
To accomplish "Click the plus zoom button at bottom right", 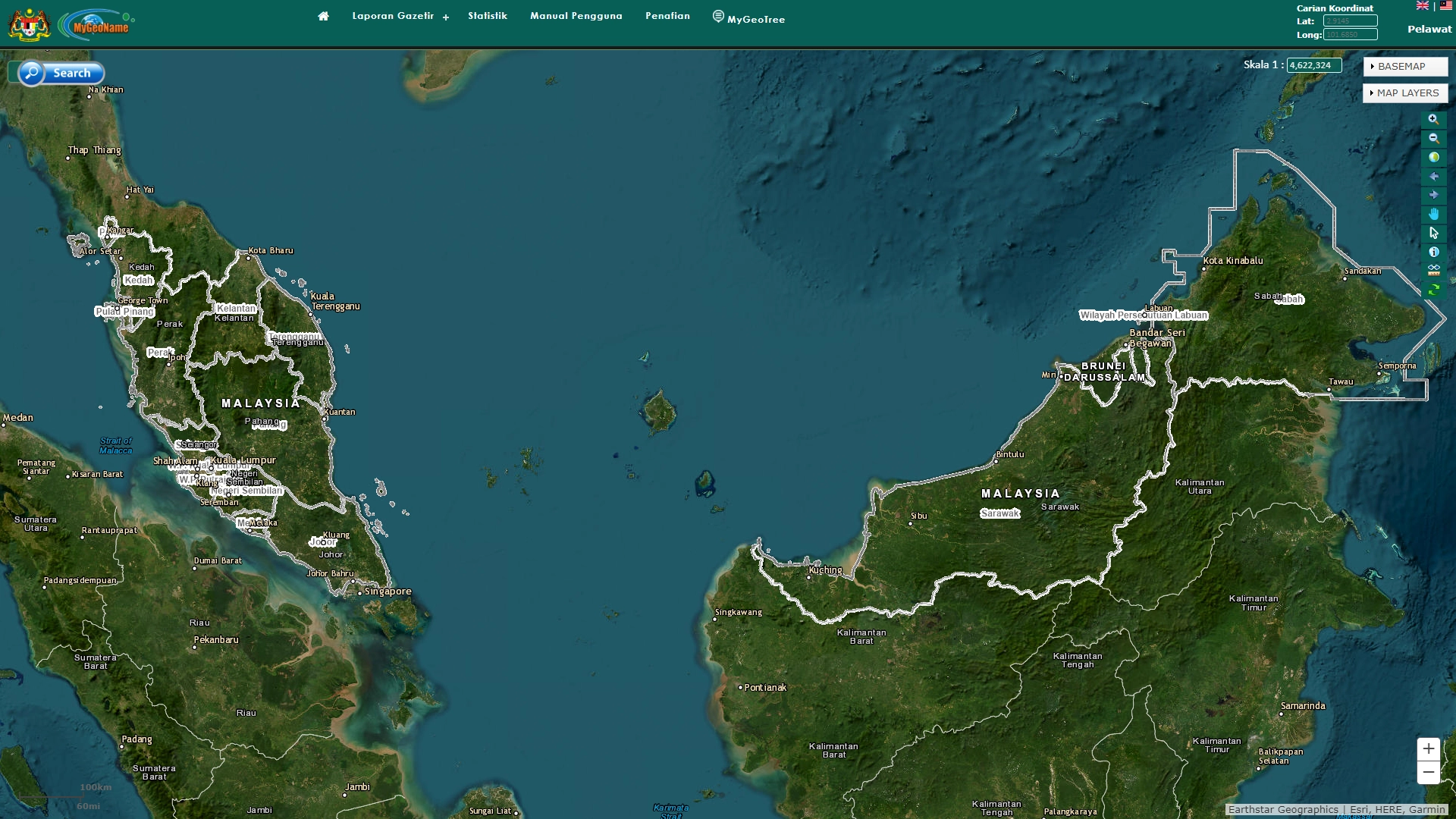I will [x=1429, y=749].
